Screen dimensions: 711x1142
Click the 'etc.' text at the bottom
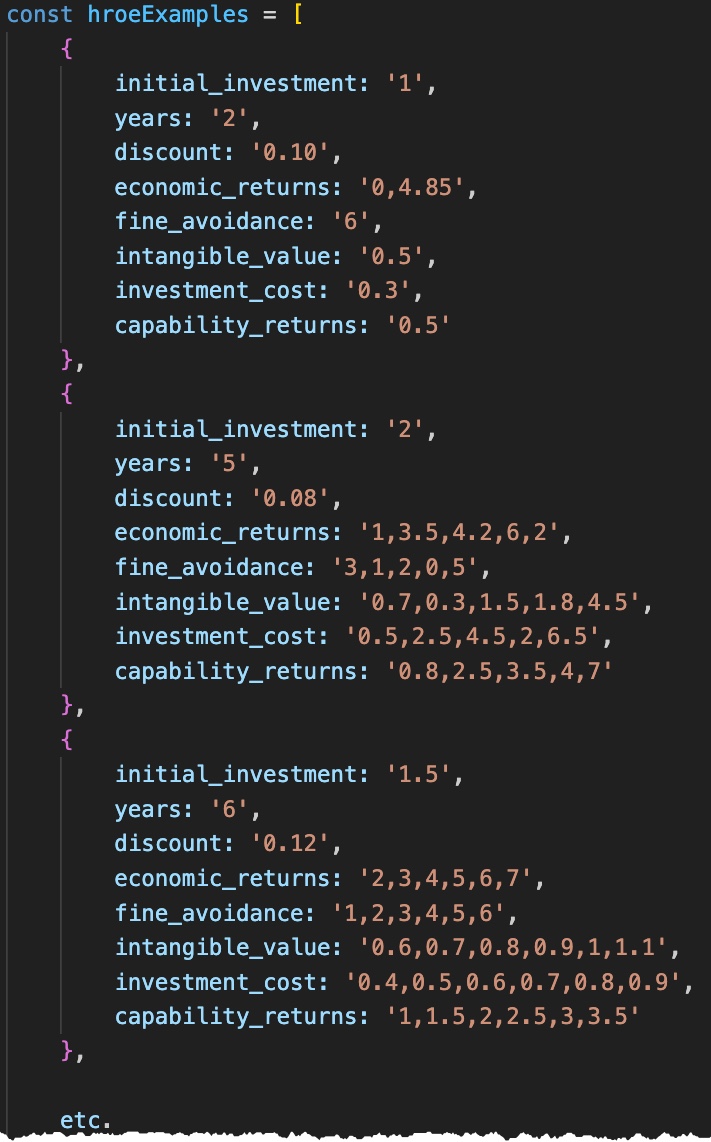coord(86,1120)
